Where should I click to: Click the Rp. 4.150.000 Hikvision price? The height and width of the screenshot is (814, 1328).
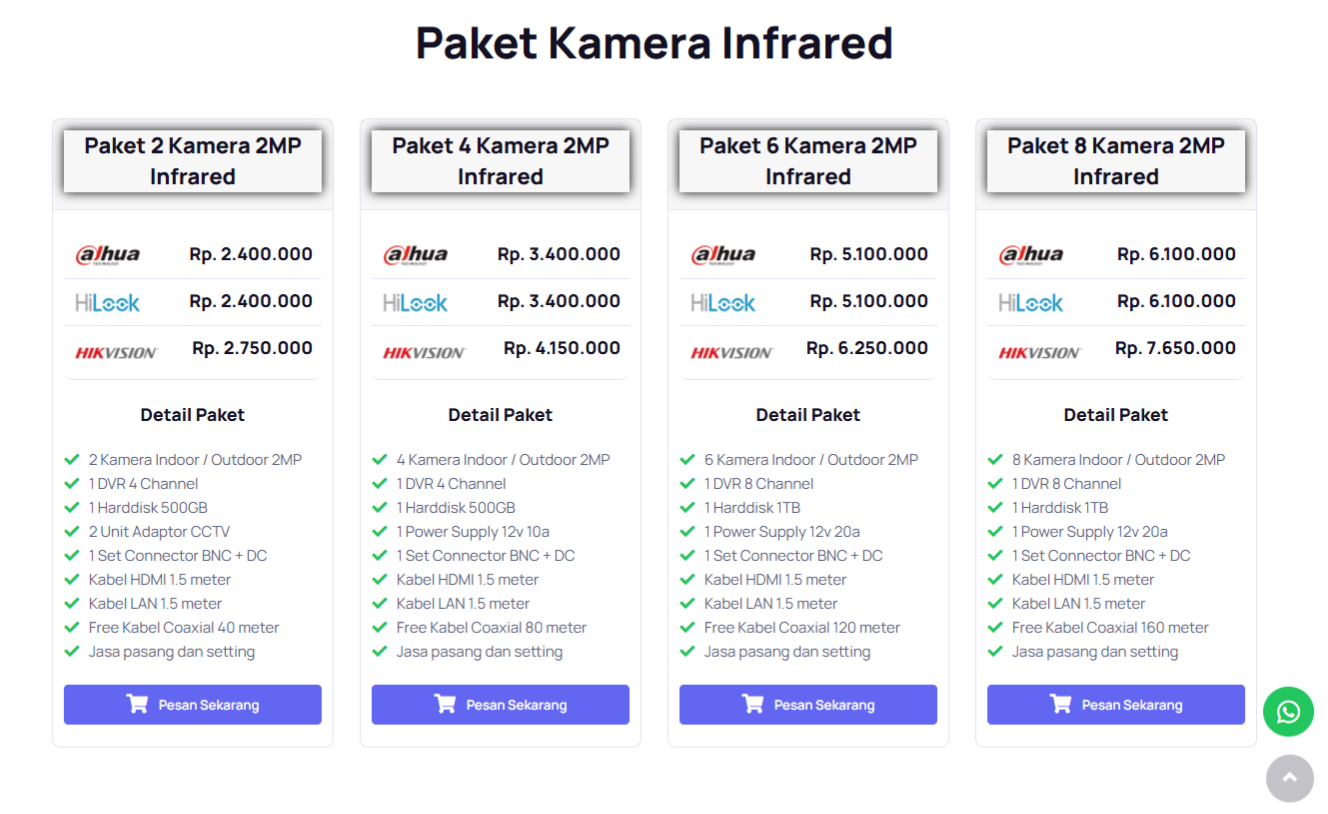[562, 348]
